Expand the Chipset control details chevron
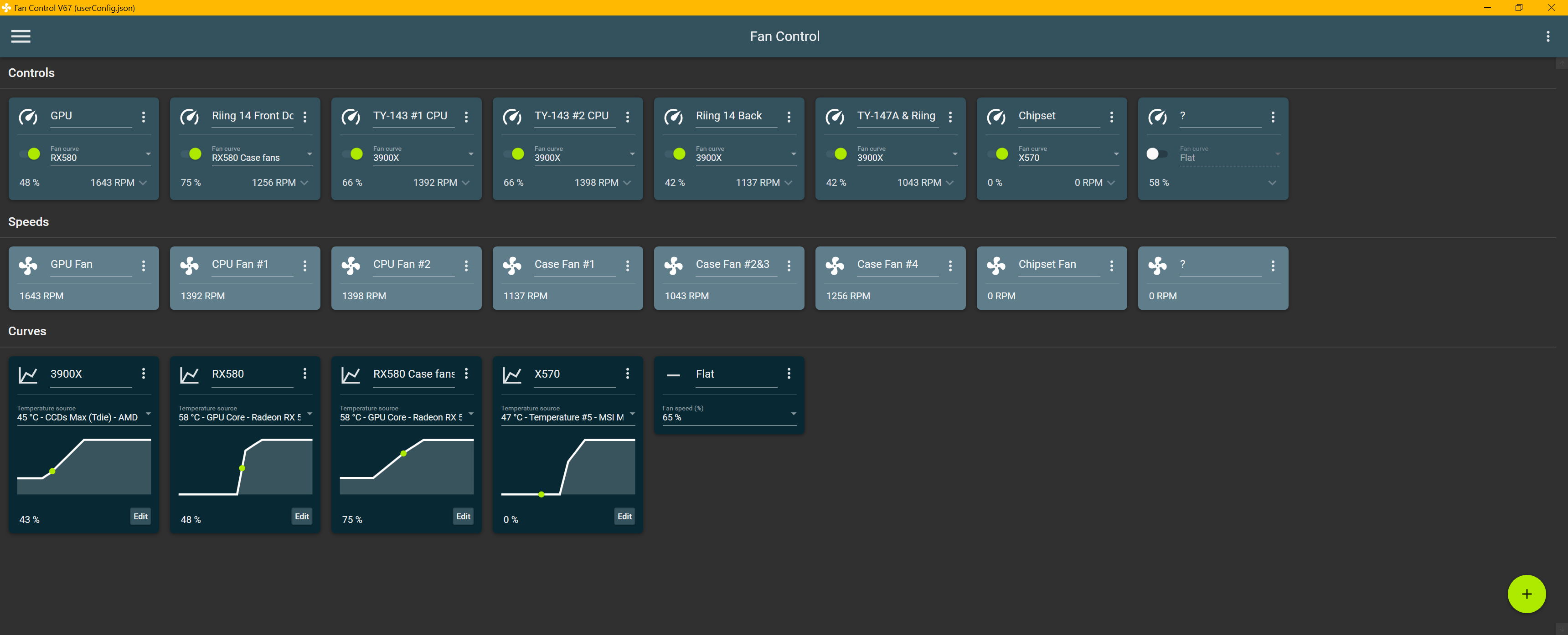The width and height of the screenshot is (1568, 635). [x=1111, y=183]
